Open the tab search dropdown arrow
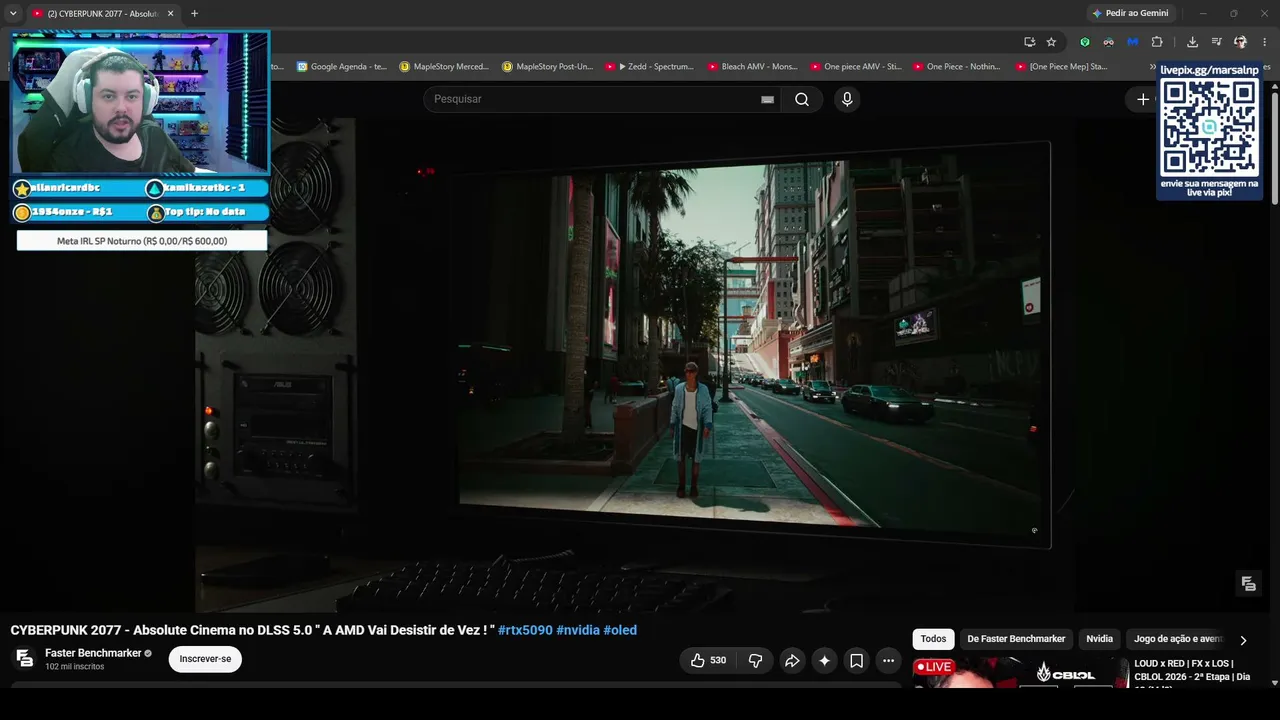 pos(13,13)
